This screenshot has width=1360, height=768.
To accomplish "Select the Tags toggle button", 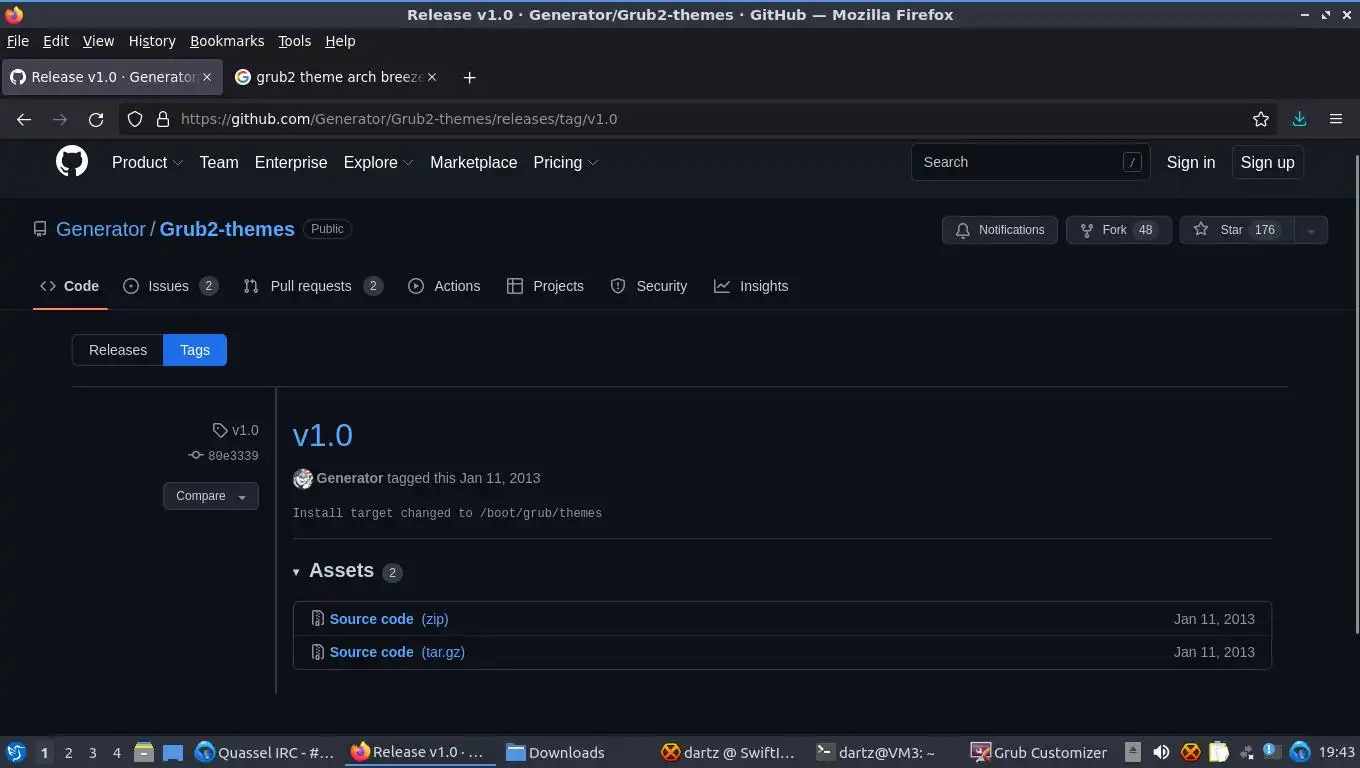I will pos(195,350).
